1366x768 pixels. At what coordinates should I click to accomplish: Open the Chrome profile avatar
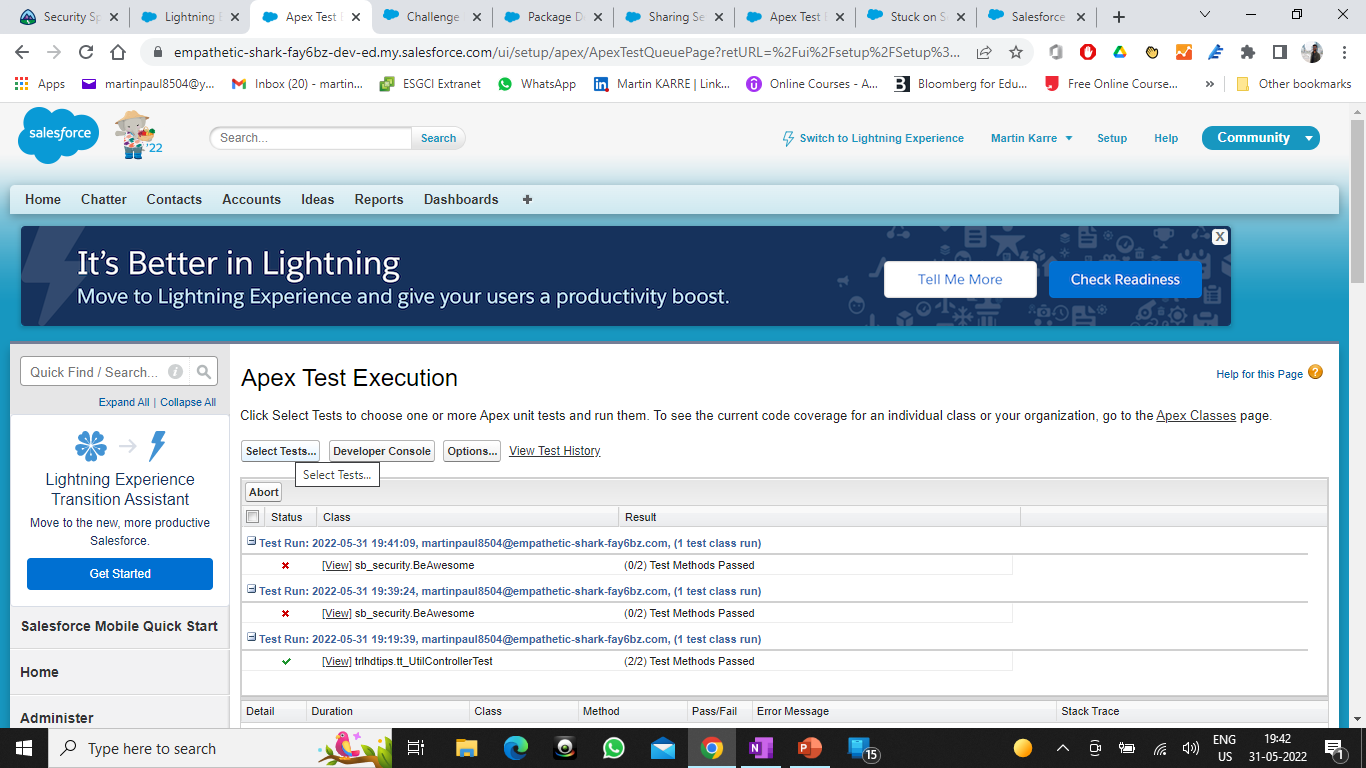1311,52
